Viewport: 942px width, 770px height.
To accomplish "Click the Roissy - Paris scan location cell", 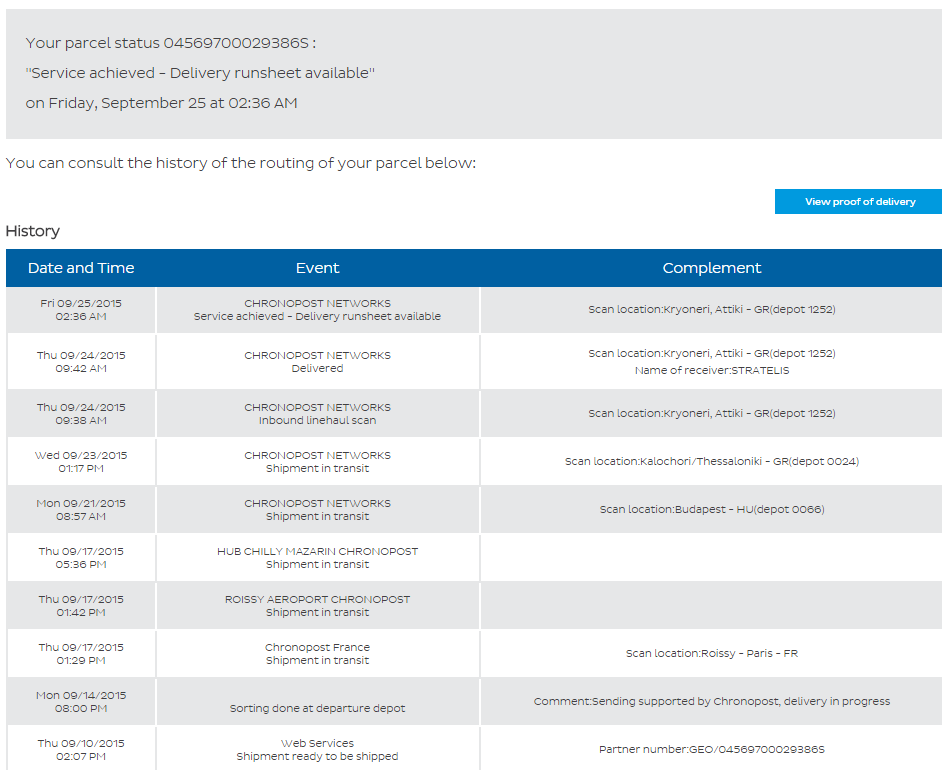I will (x=711, y=653).
